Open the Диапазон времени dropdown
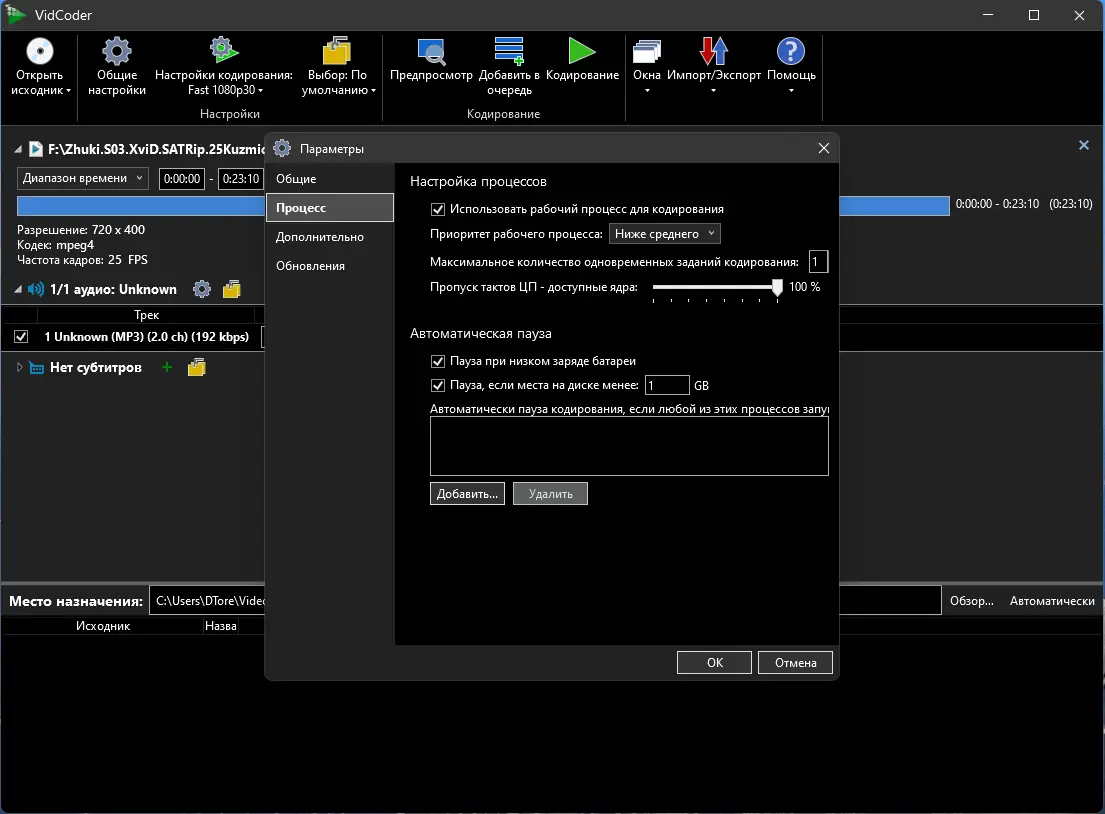Screen dimensions: 1105x814 point(82,178)
